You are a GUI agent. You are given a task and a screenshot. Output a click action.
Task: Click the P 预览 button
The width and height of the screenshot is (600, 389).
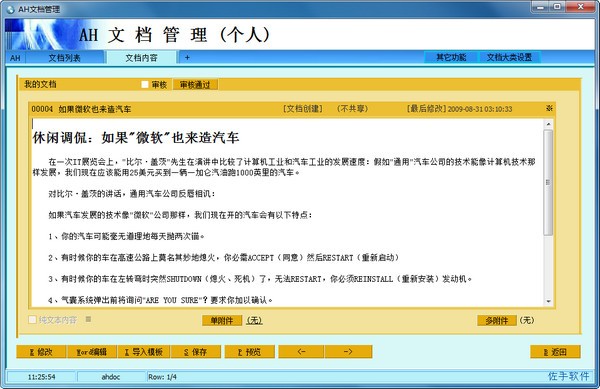249,352
